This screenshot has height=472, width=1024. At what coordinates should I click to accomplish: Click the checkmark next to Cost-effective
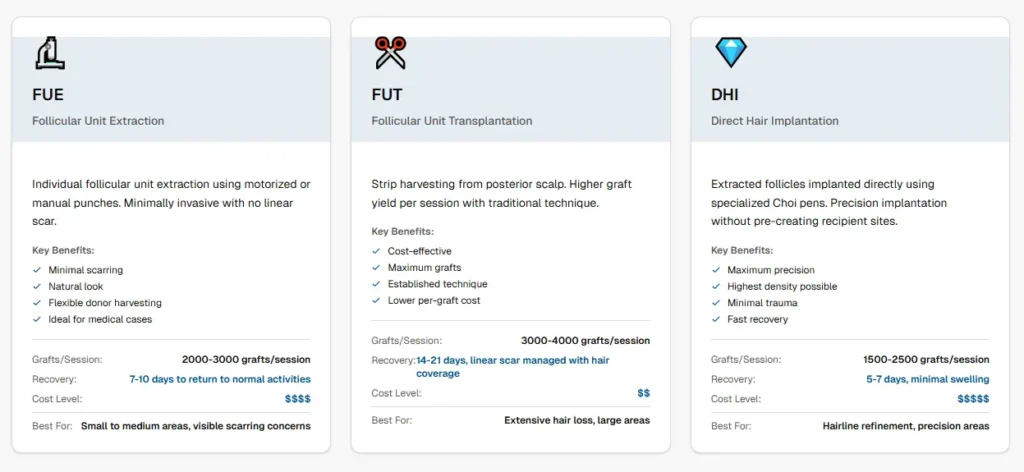376,251
